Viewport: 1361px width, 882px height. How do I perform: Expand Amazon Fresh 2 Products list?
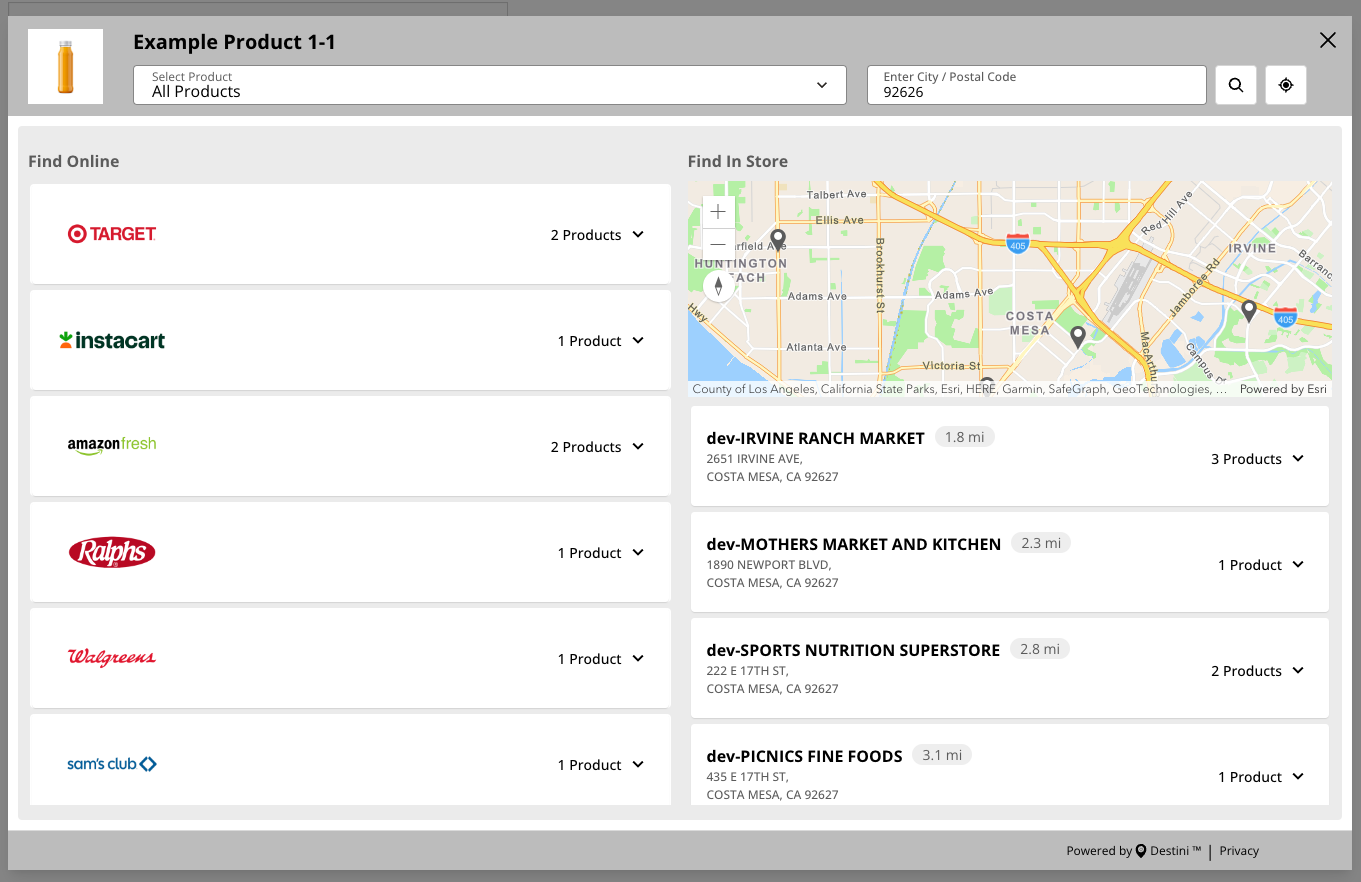[597, 447]
